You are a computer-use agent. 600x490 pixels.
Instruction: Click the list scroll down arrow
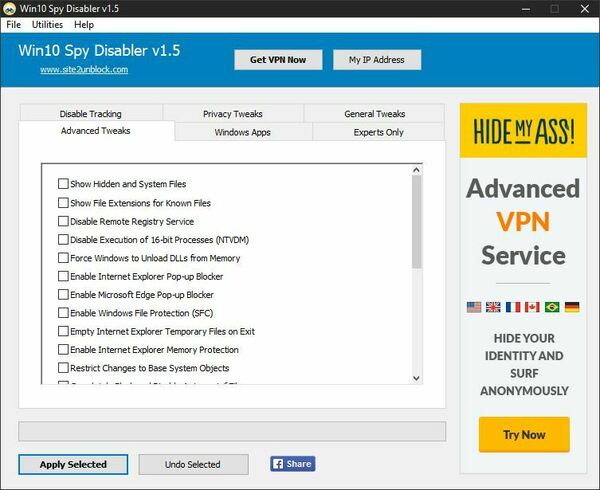(416, 378)
